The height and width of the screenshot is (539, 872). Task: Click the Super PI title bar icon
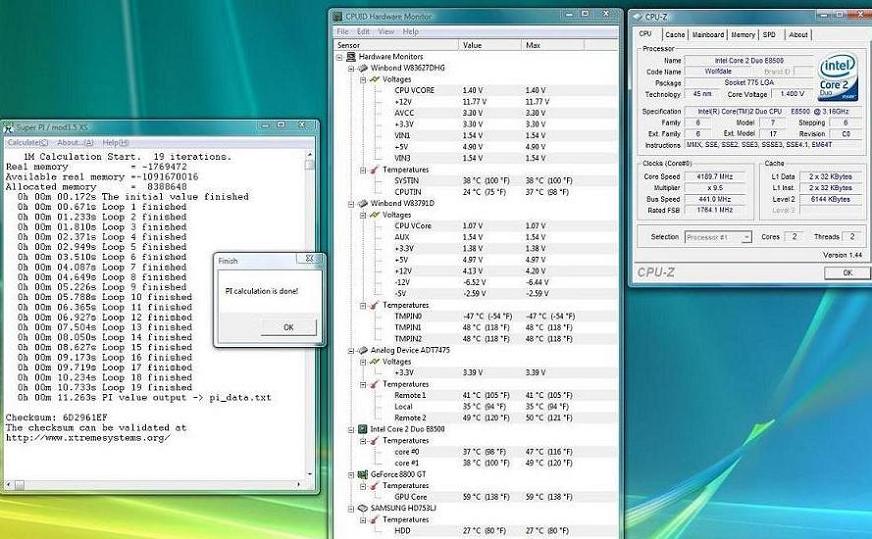9,128
